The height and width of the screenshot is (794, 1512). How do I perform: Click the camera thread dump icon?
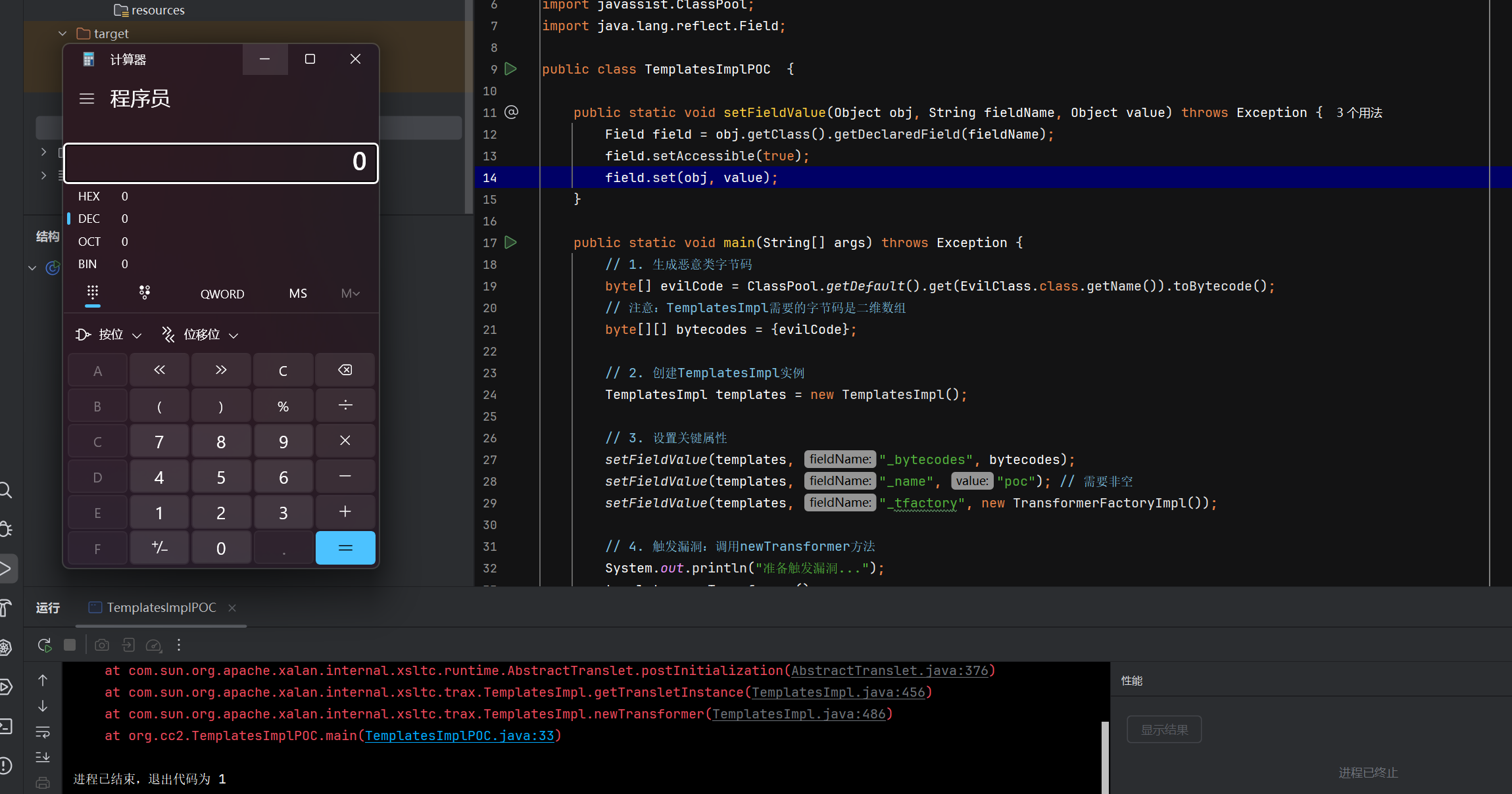tap(102, 645)
